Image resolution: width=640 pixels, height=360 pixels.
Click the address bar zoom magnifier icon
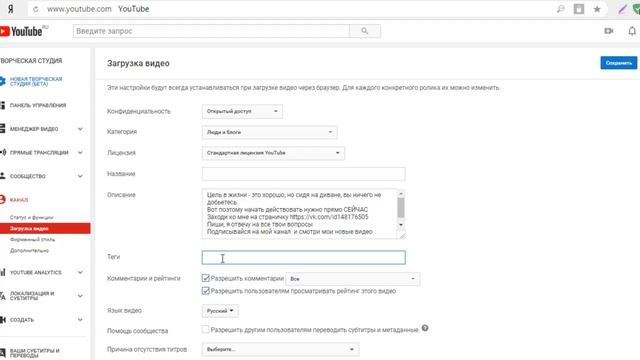point(561,9)
